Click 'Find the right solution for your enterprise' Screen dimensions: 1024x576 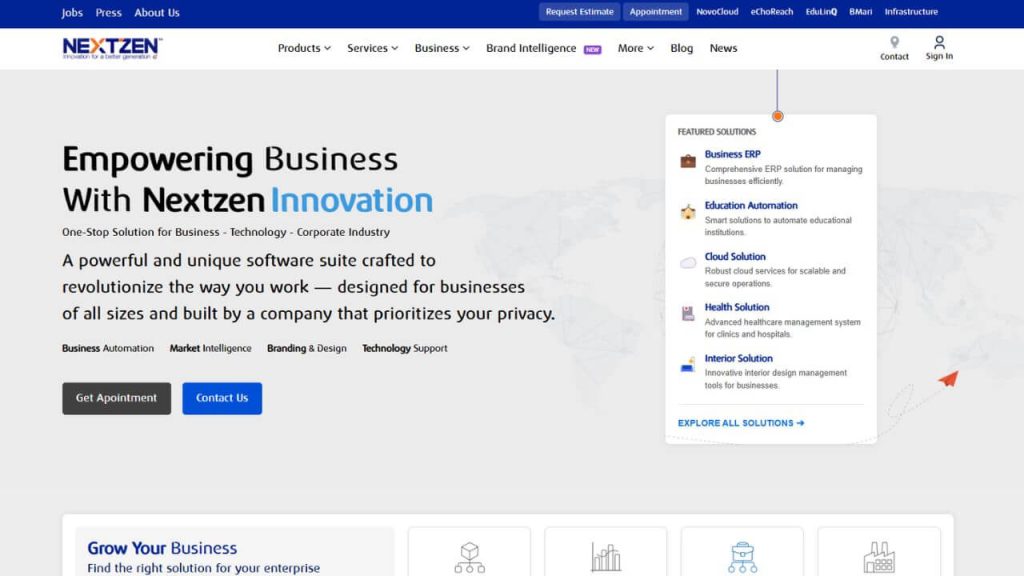tap(204, 568)
